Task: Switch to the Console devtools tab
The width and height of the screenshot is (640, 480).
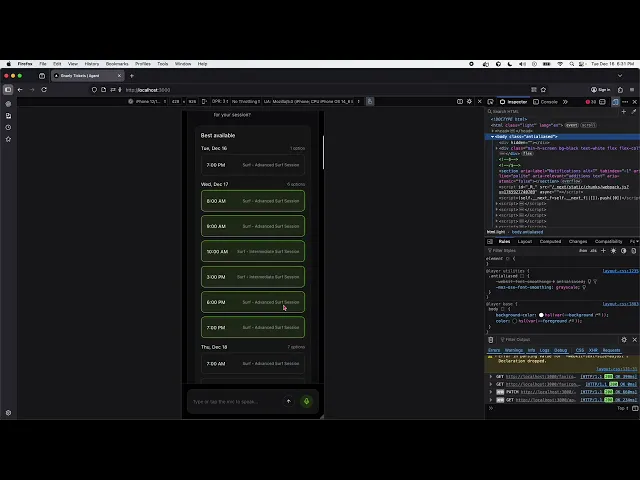Action: pos(545,102)
